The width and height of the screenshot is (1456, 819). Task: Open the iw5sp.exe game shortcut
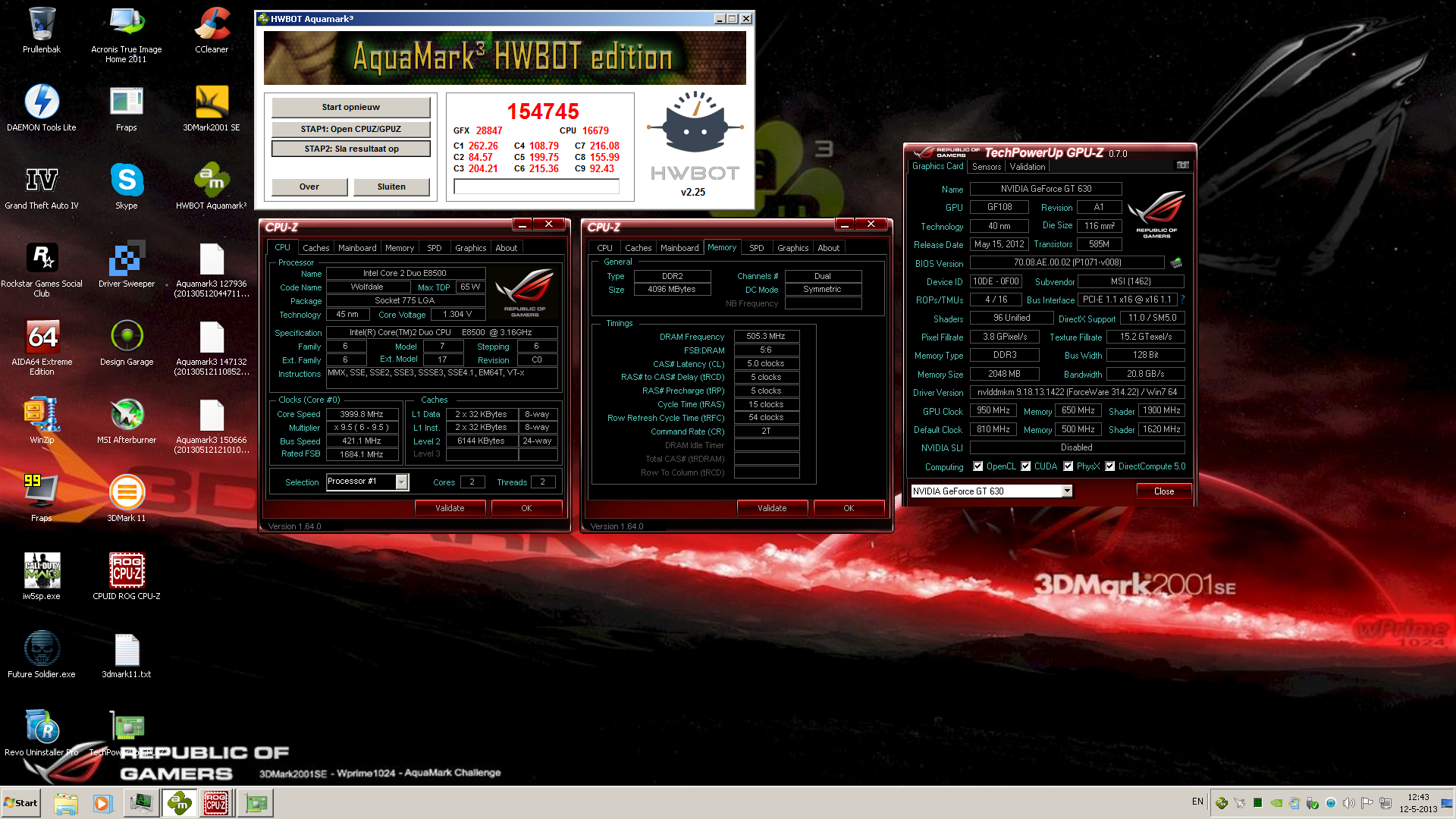[x=42, y=576]
